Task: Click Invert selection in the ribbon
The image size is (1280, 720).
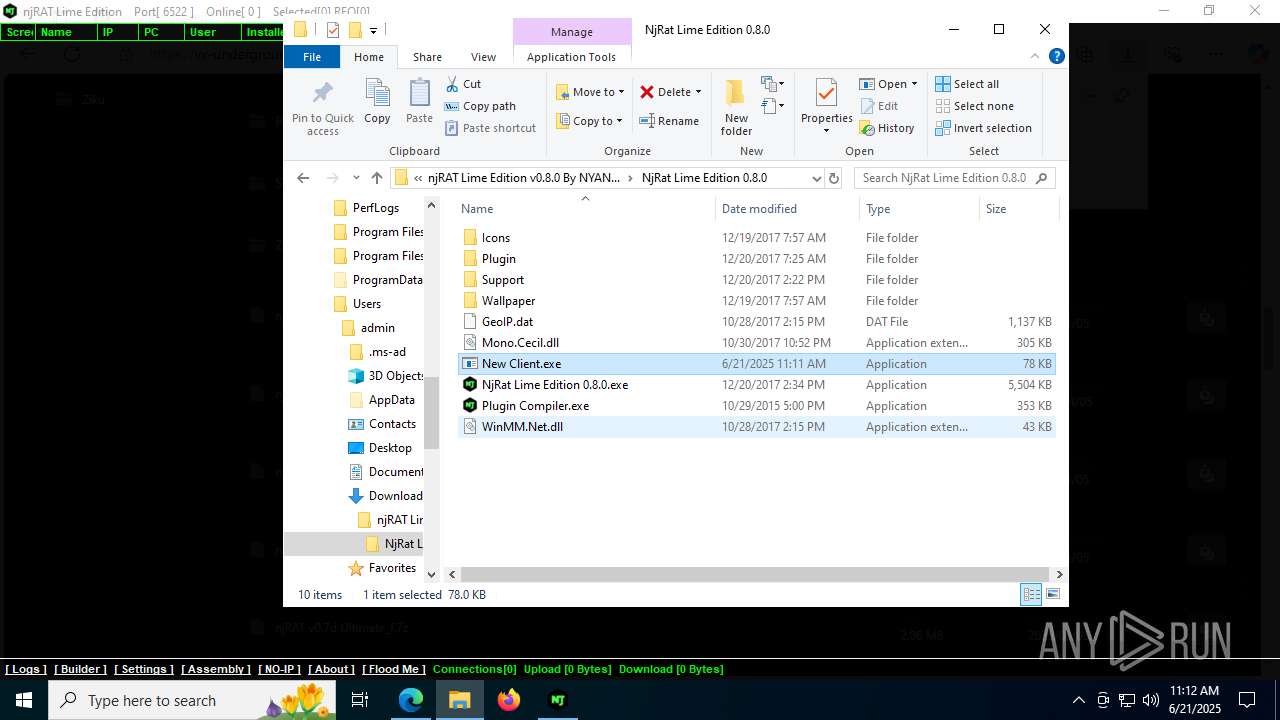Action: [x=983, y=128]
